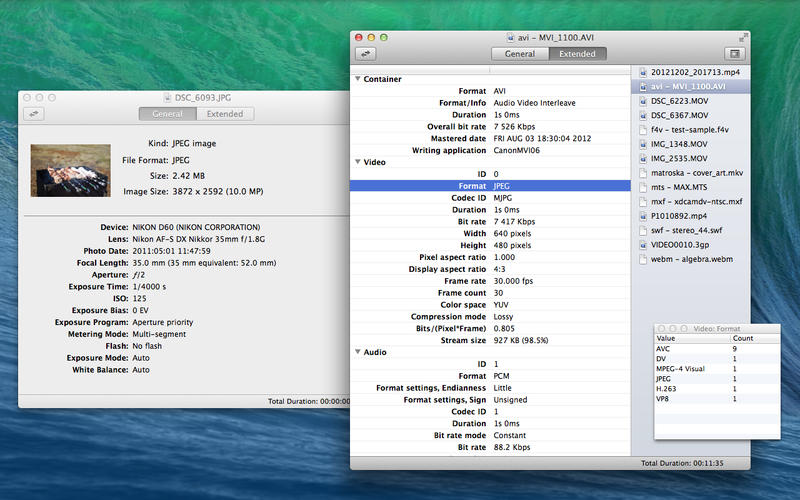Viewport: 800px width, 500px height.
Task: Click the file icon next to DSC_6223.MOV
Action: (641, 101)
